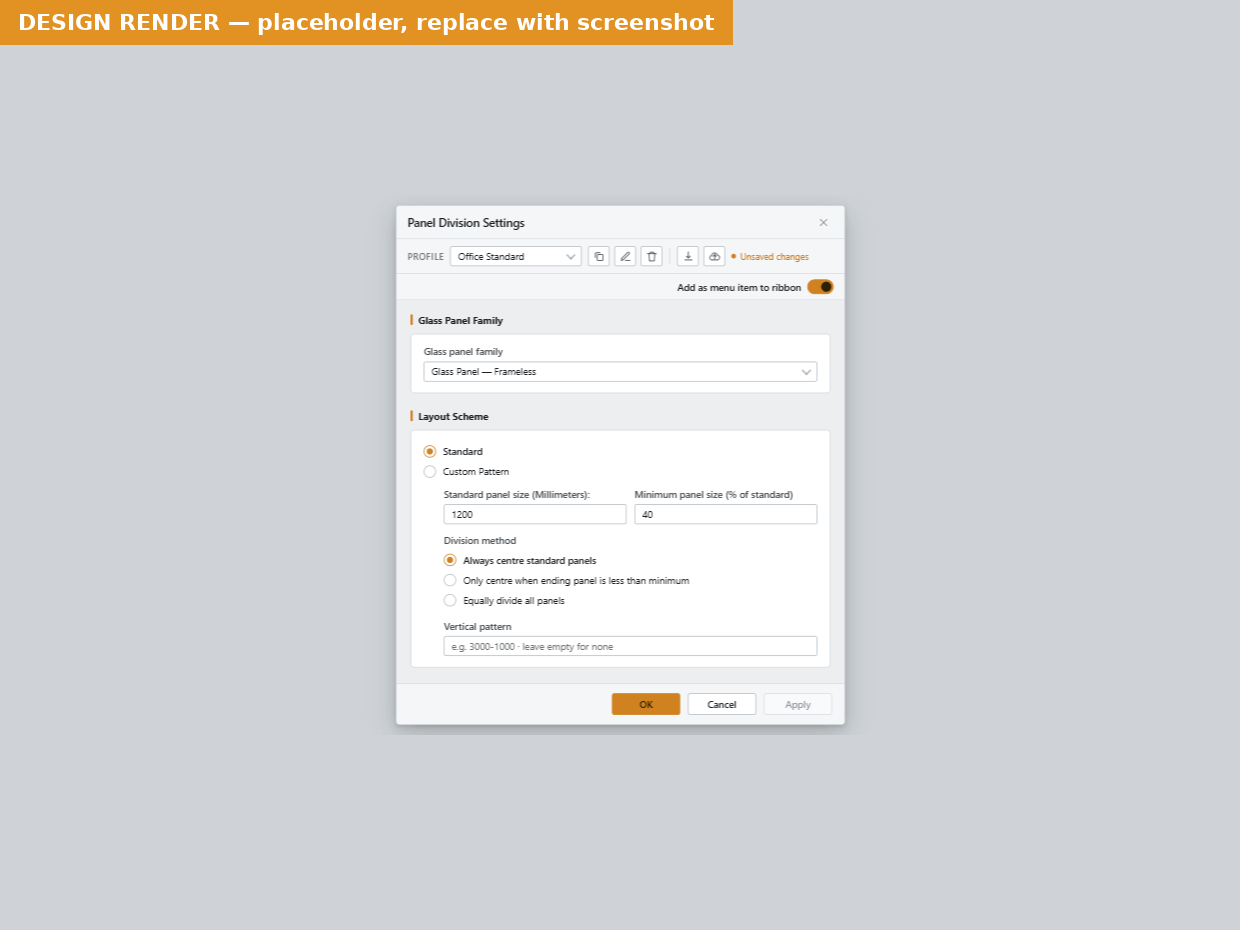Click the Glass Panel Family section heading
This screenshot has height=930, width=1240.
coord(460,321)
